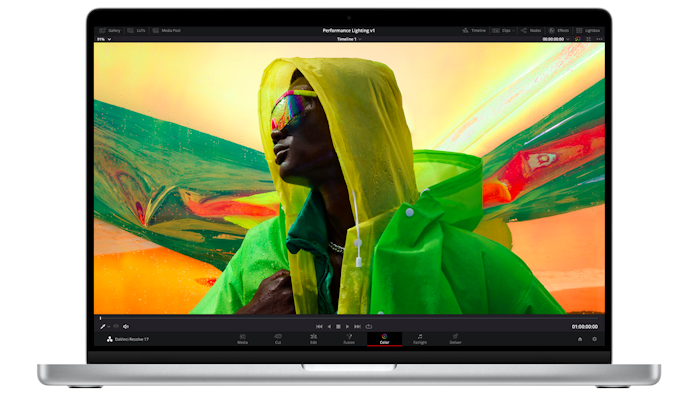Show the Media Pool panel
690x395 pixels.
(167, 30)
